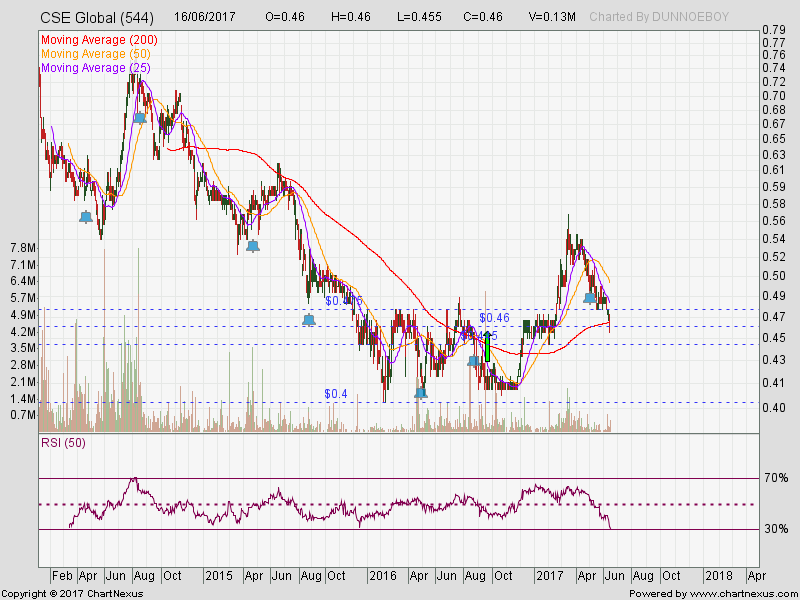Click the bell marker at the August 2014 peak

[140, 117]
